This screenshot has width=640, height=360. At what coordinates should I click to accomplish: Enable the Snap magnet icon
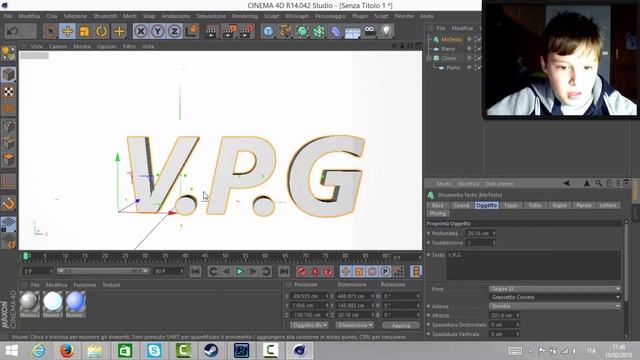9,203
